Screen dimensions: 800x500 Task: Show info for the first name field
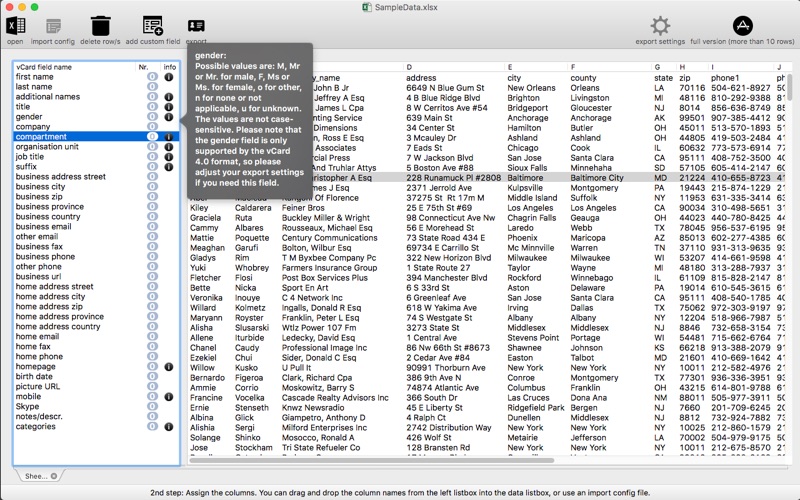coord(169,77)
